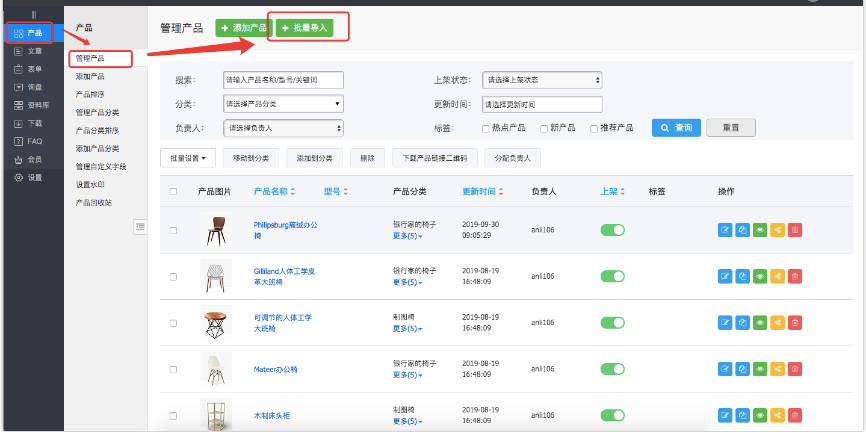The height and width of the screenshot is (432, 866).
Task: Check the 热点产品 tag checkbox
Action: point(485,128)
